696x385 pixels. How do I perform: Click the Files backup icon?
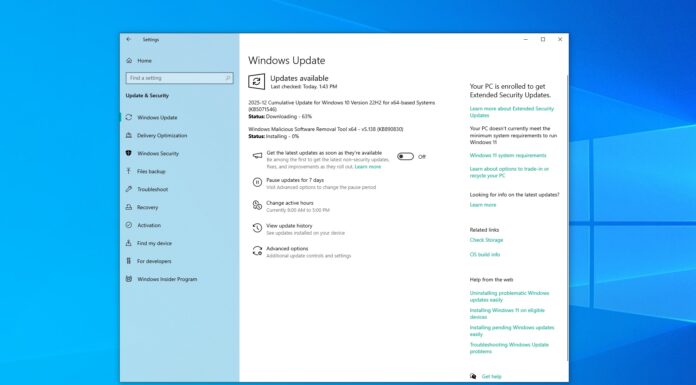[x=129, y=171]
